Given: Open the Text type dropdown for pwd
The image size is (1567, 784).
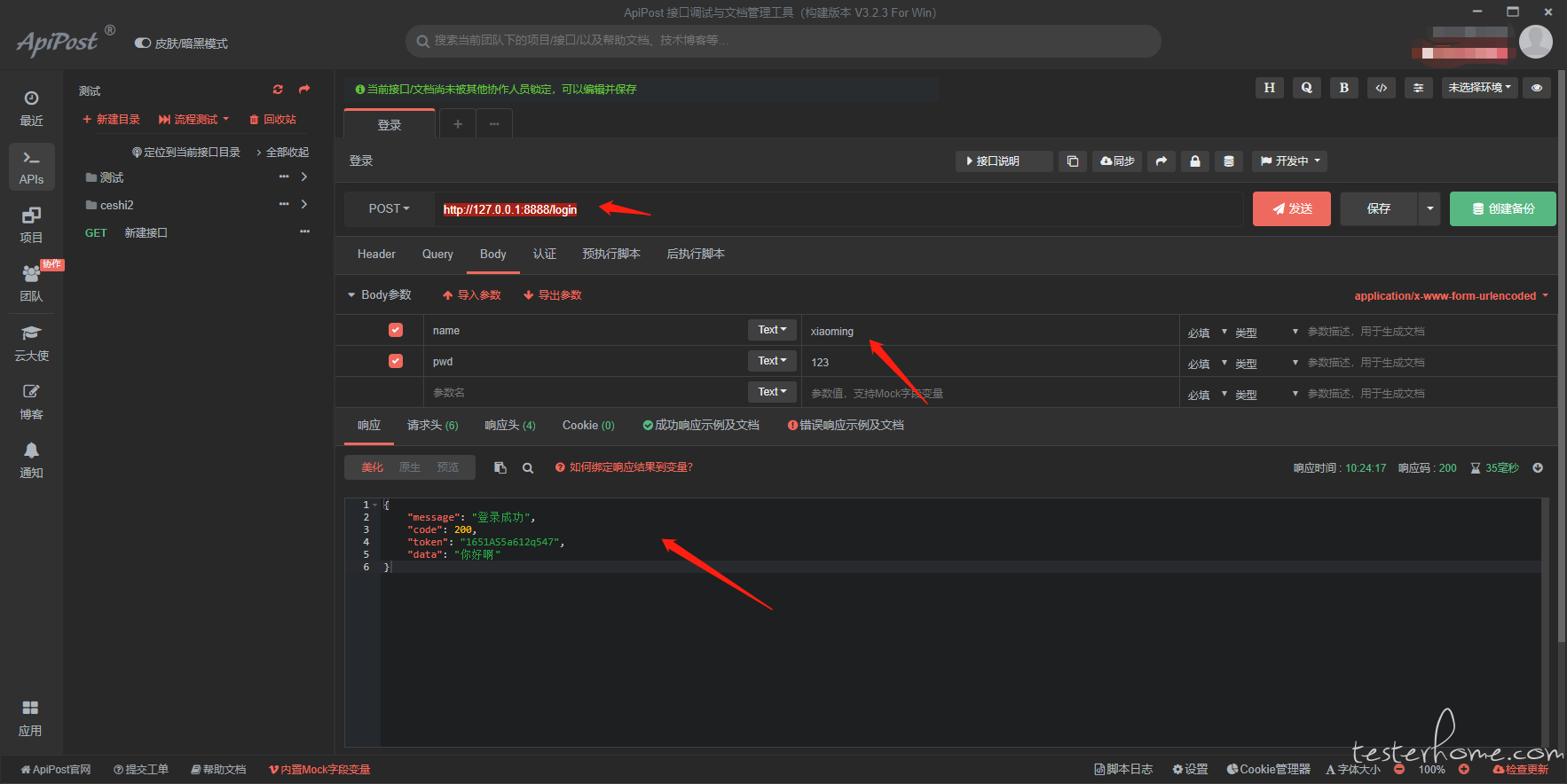Looking at the screenshot, I should [772, 361].
